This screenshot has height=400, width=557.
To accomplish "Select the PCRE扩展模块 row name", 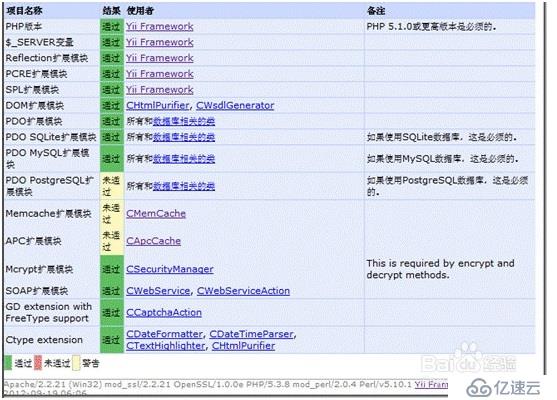I will point(36,74).
